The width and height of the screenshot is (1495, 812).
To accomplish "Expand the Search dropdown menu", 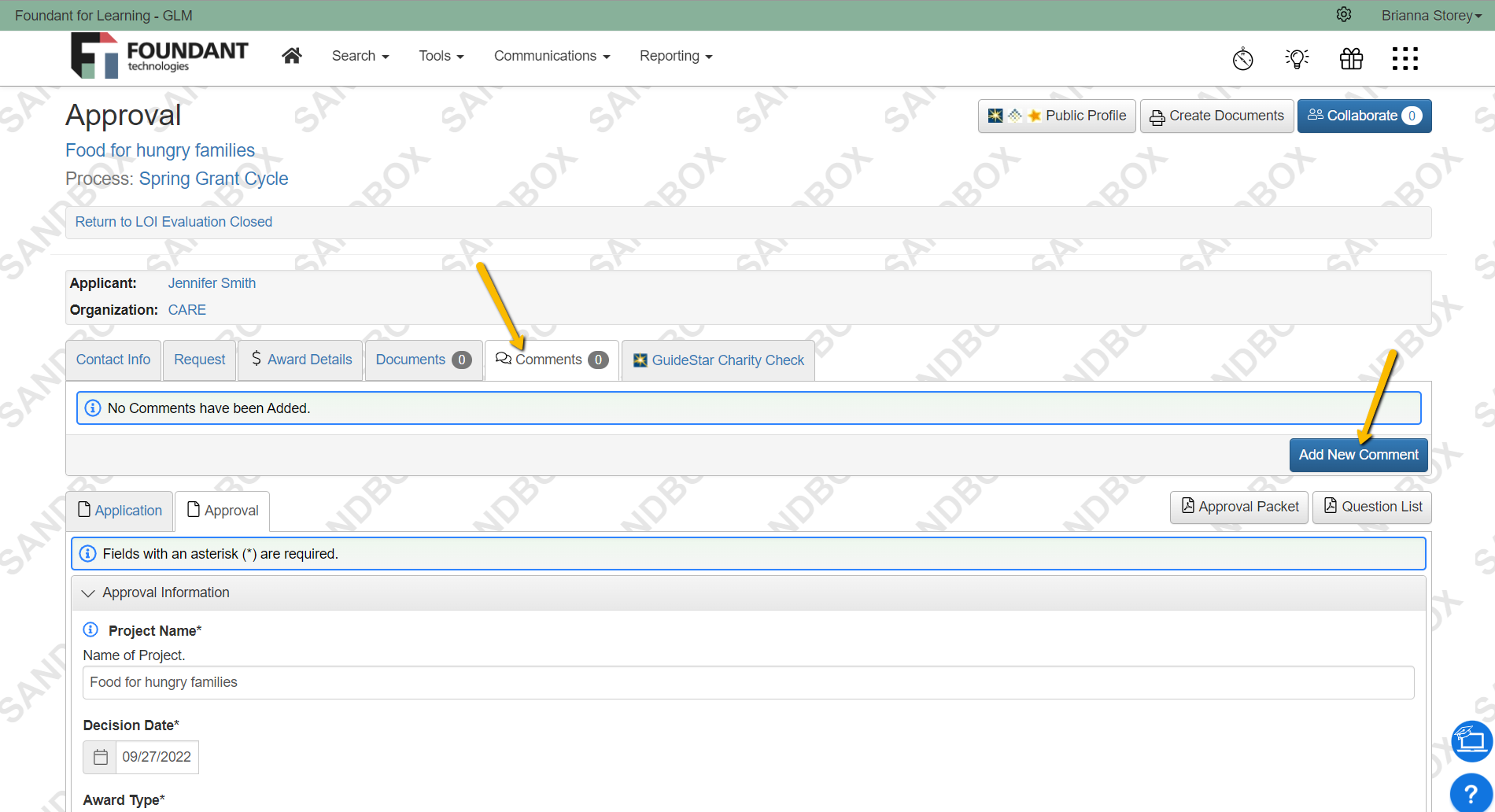I will click(360, 56).
